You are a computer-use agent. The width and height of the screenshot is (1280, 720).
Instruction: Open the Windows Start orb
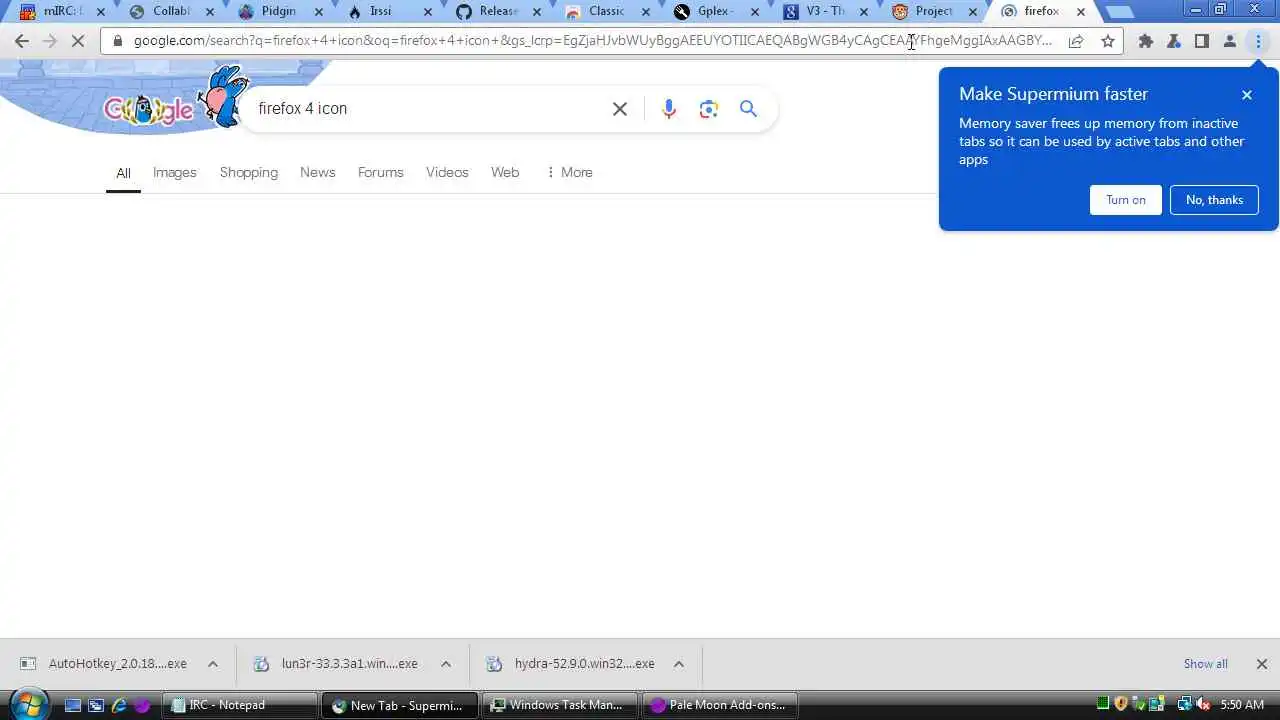[27, 704]
